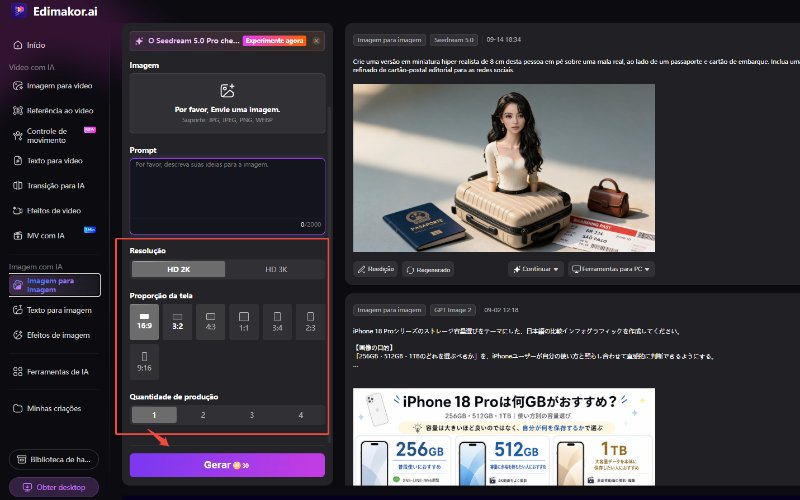Viewport: 800px width, 500px height.
Task: Click the GPT Image 2 model tag
Action: click(x=453, y=310)
